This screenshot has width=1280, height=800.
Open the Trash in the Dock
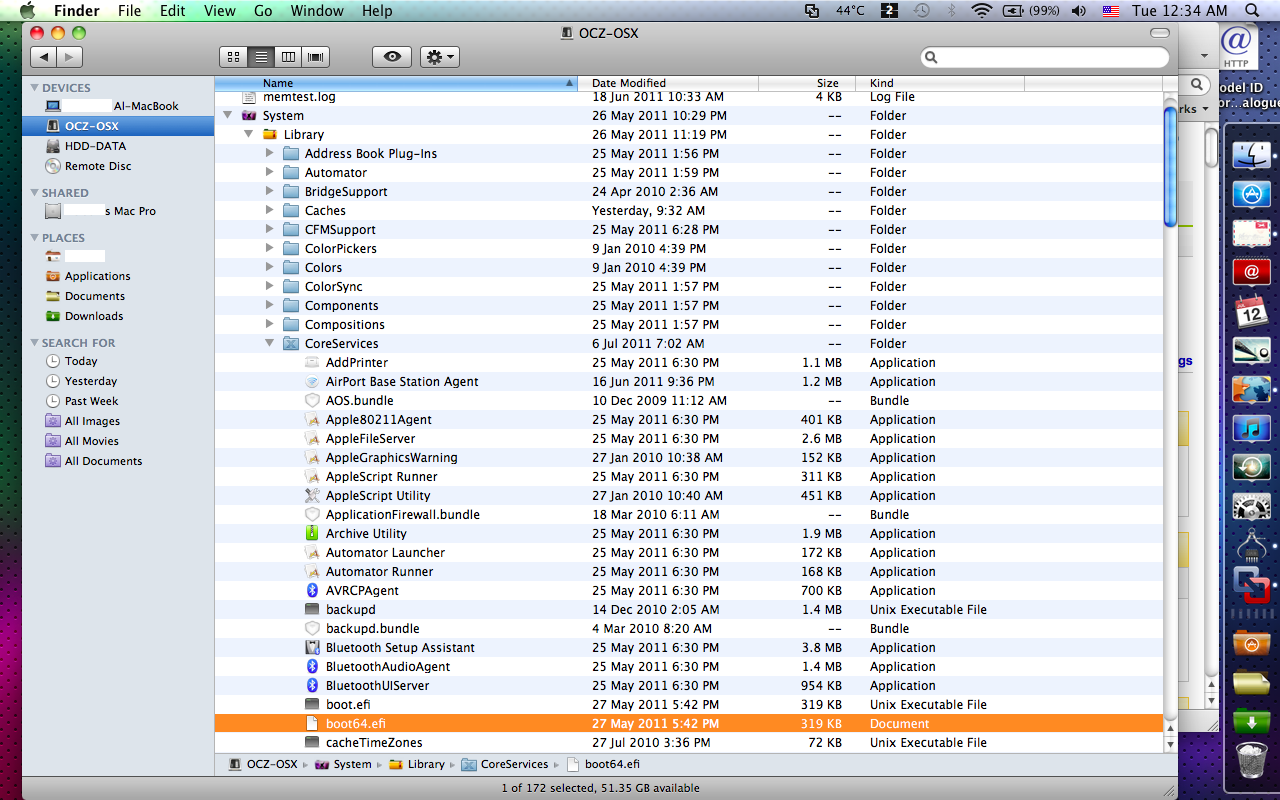[x=1251, y=759]
